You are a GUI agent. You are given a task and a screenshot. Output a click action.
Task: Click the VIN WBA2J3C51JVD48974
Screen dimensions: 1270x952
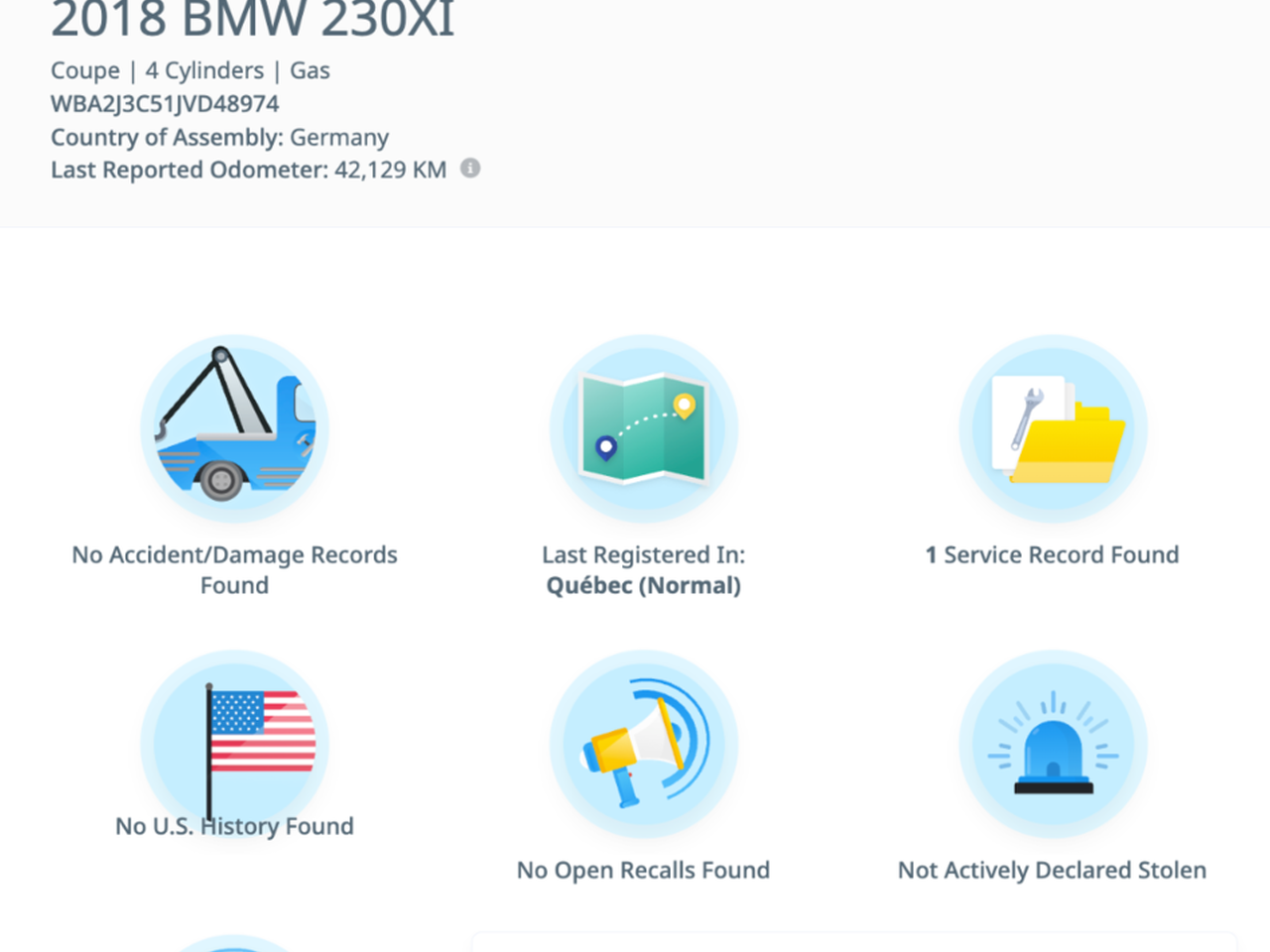[x=165, y=104]
